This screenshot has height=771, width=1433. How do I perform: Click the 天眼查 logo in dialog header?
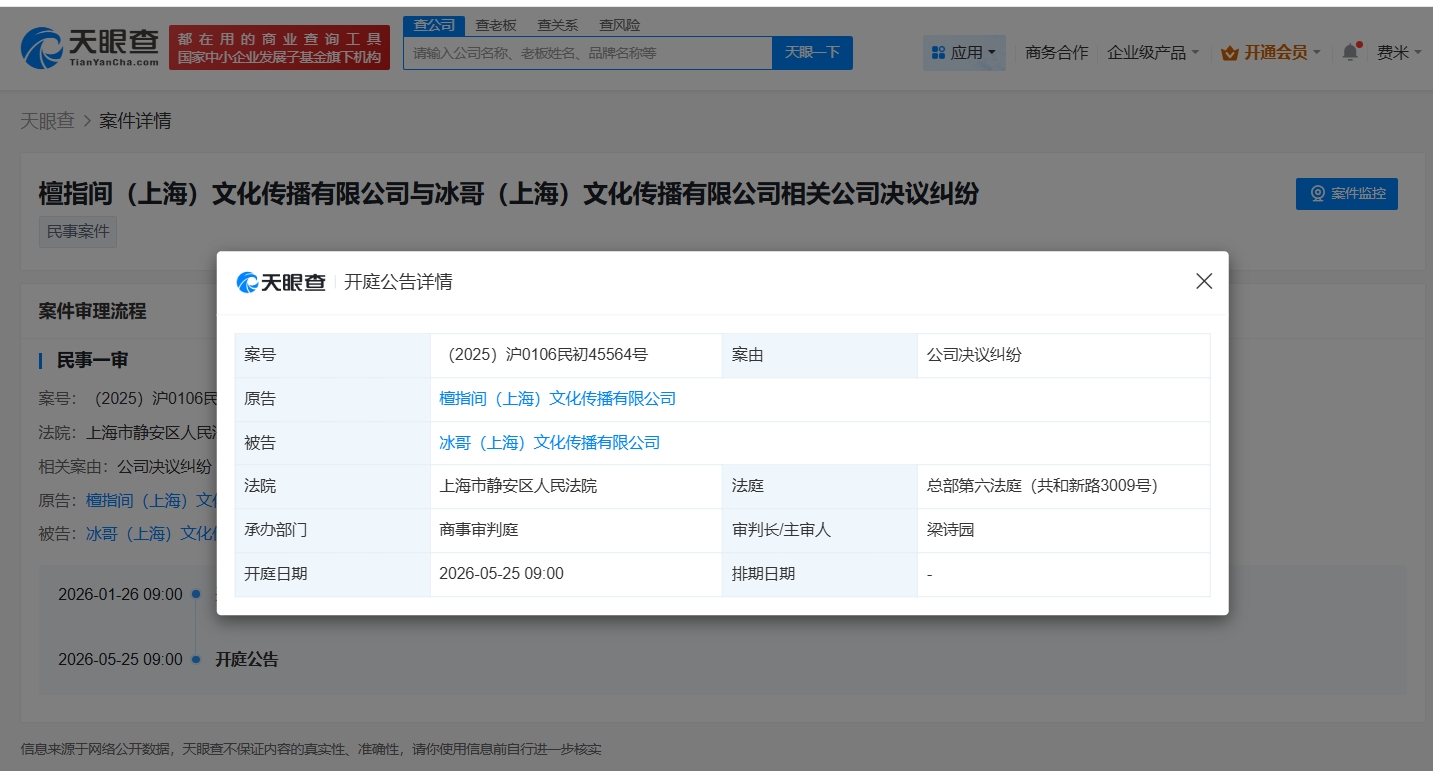tap(281, 282)
